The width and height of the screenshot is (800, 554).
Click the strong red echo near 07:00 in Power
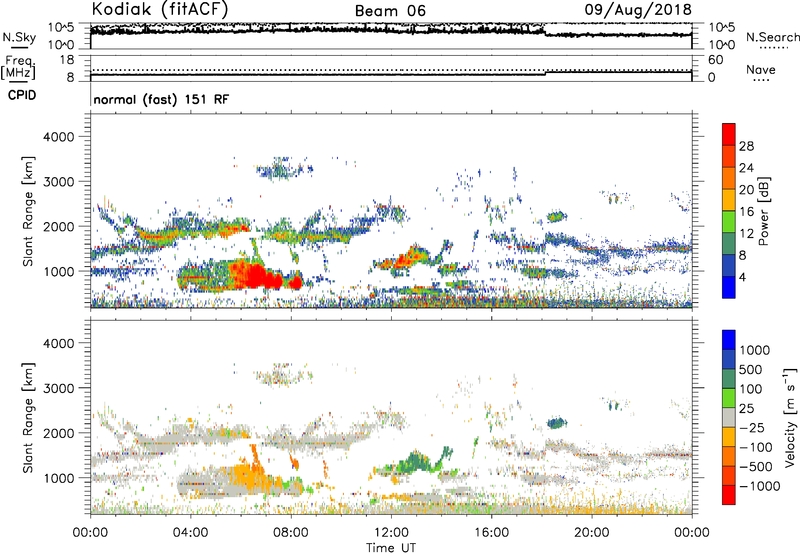pos(257,276)
